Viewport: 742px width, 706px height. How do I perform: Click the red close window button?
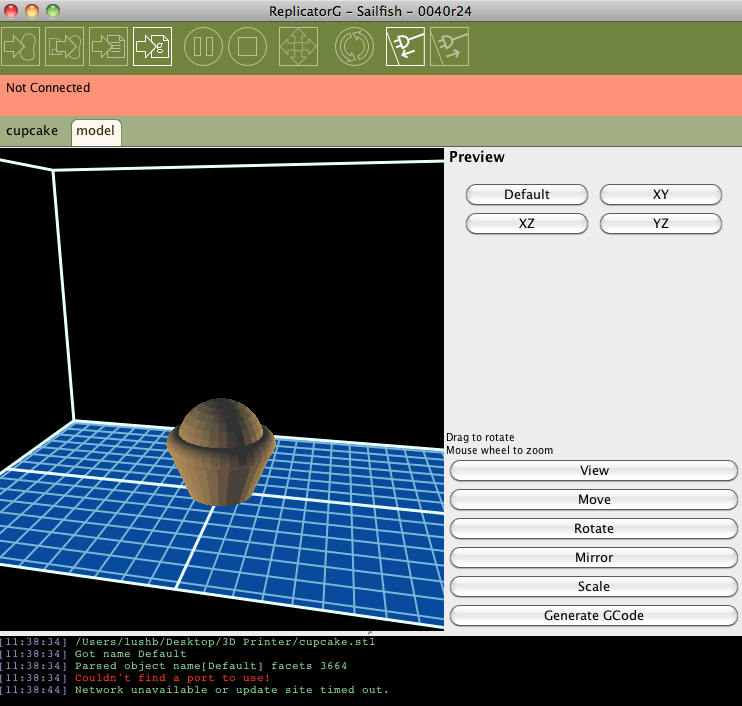[x=11, y=11]
